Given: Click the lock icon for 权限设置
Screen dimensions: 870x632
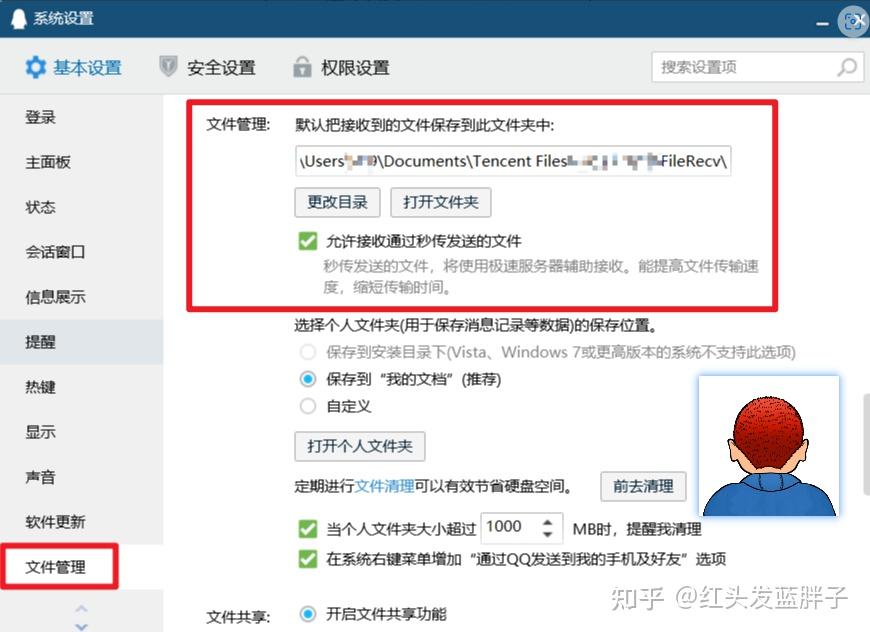Looking at the screenshot, I should (302, 67).
